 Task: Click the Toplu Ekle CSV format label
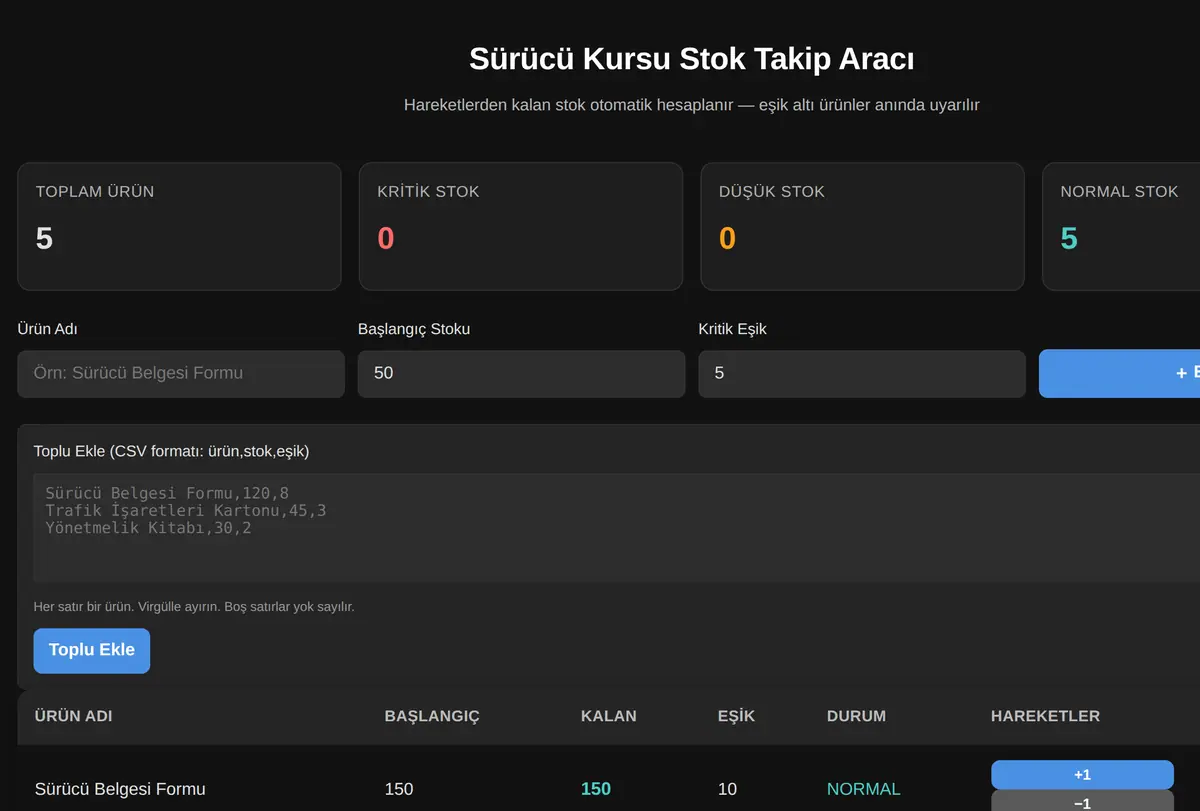click(x=171, y=451)
